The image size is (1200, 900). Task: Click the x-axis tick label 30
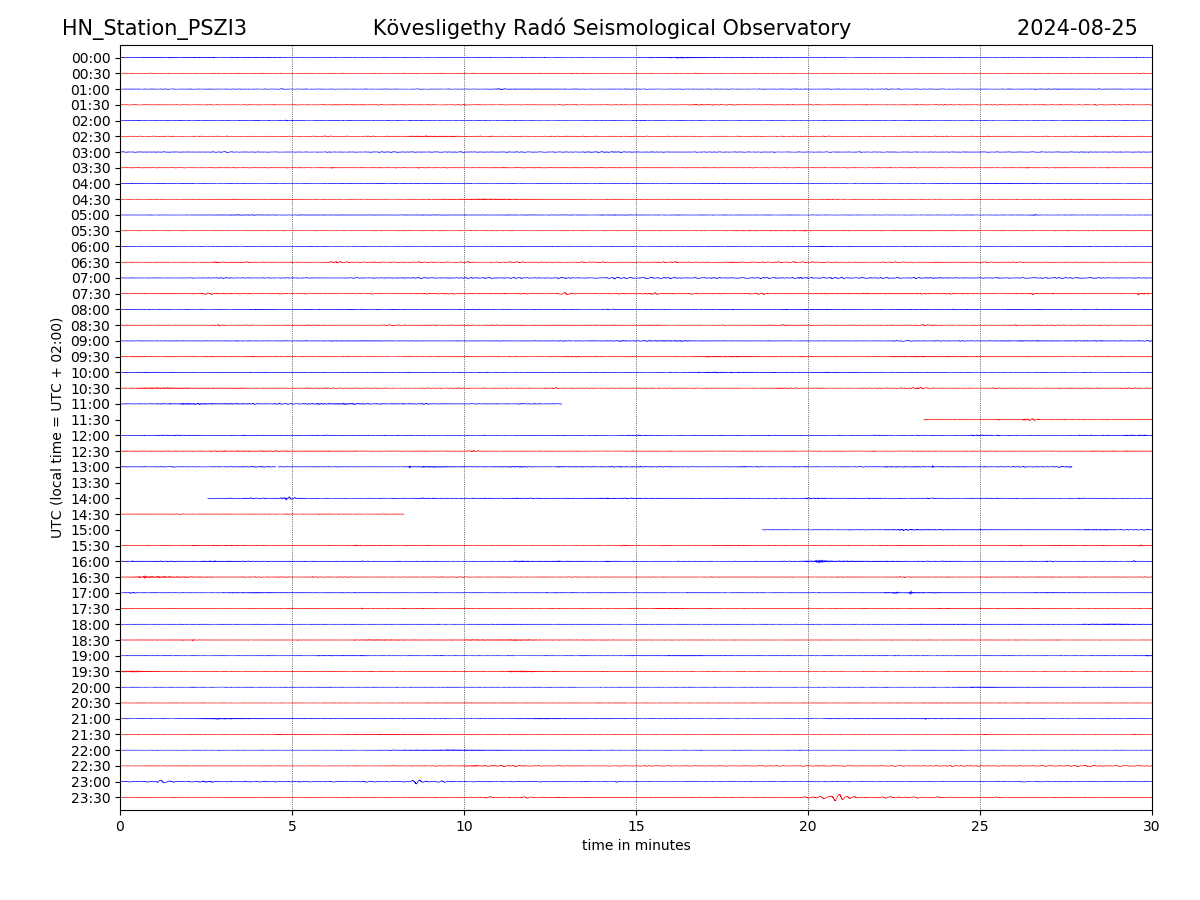click(1152, 826)
